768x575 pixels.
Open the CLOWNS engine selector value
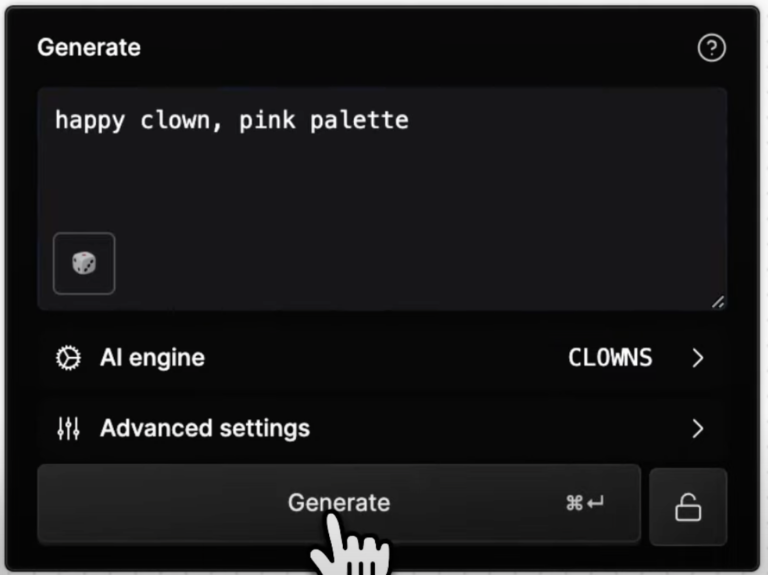[x=610, y=358]
